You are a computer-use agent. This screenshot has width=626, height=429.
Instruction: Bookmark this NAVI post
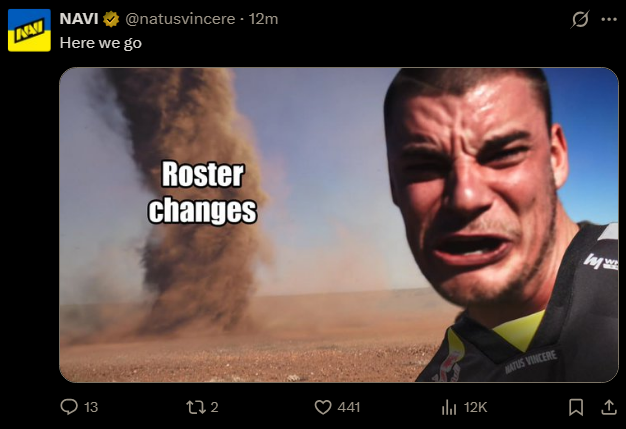point(576,407)
